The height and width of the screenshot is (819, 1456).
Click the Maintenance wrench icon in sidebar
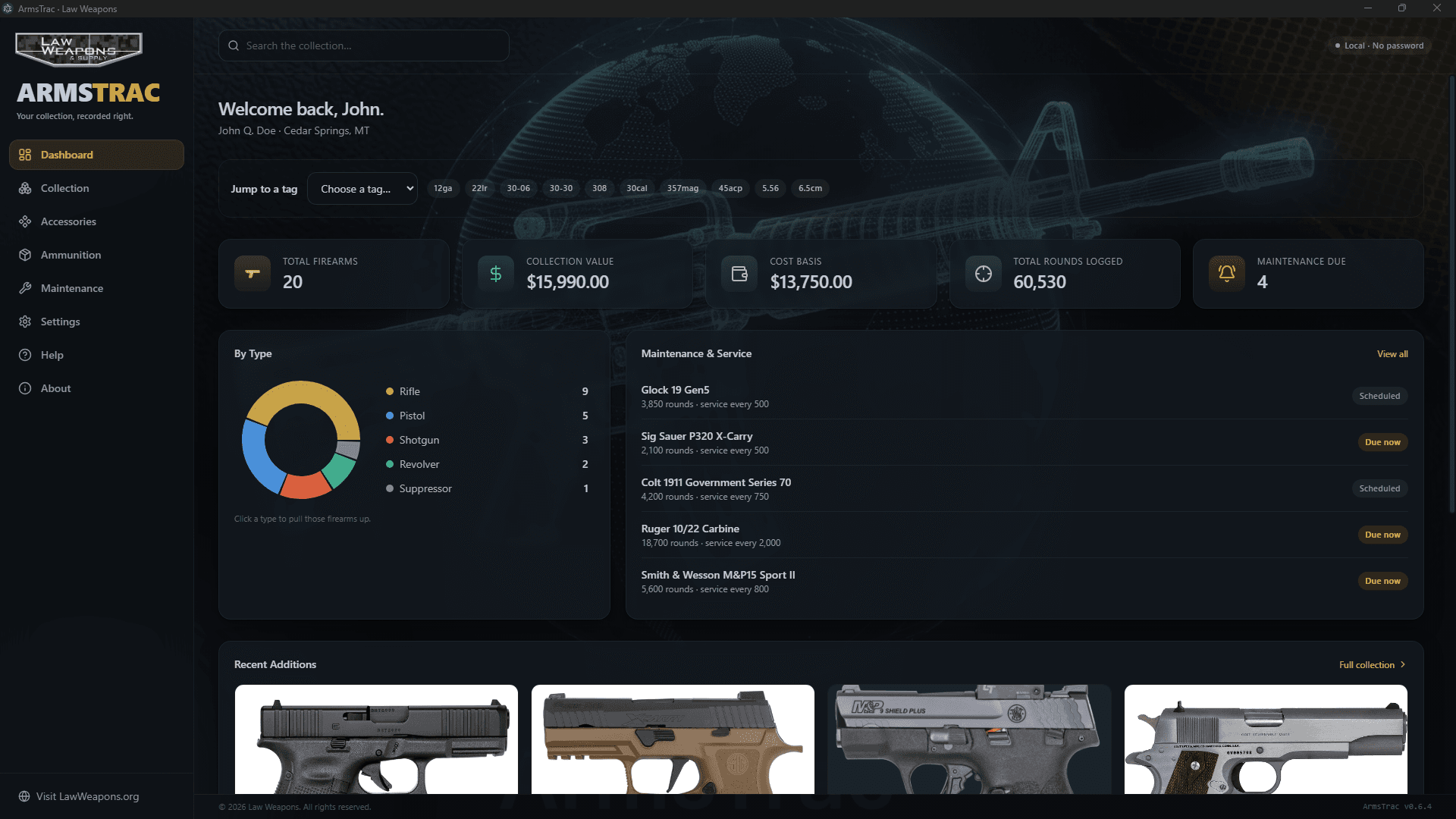(x=25, y=288)
